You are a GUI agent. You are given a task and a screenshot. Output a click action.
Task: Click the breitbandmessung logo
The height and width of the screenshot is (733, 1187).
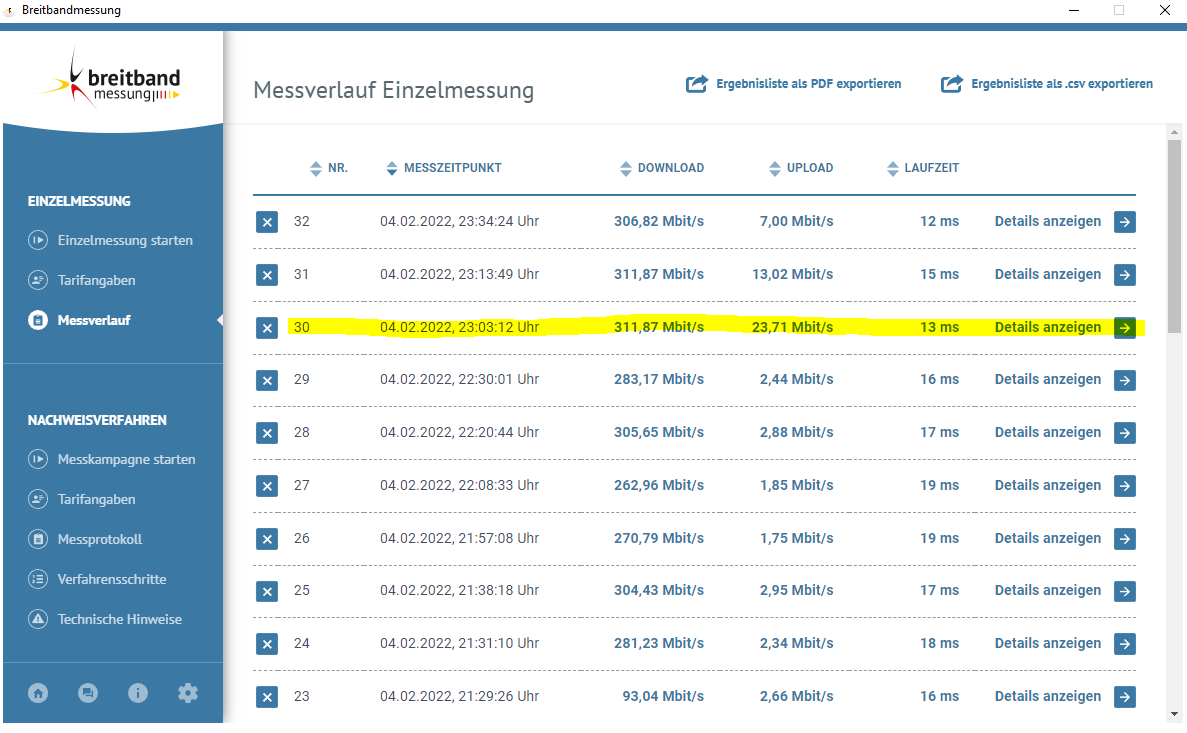(x=111, y=80)
